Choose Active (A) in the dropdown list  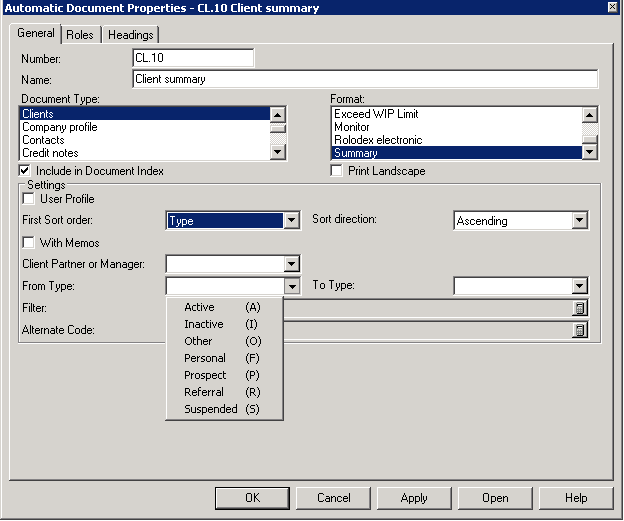point(223,307)
